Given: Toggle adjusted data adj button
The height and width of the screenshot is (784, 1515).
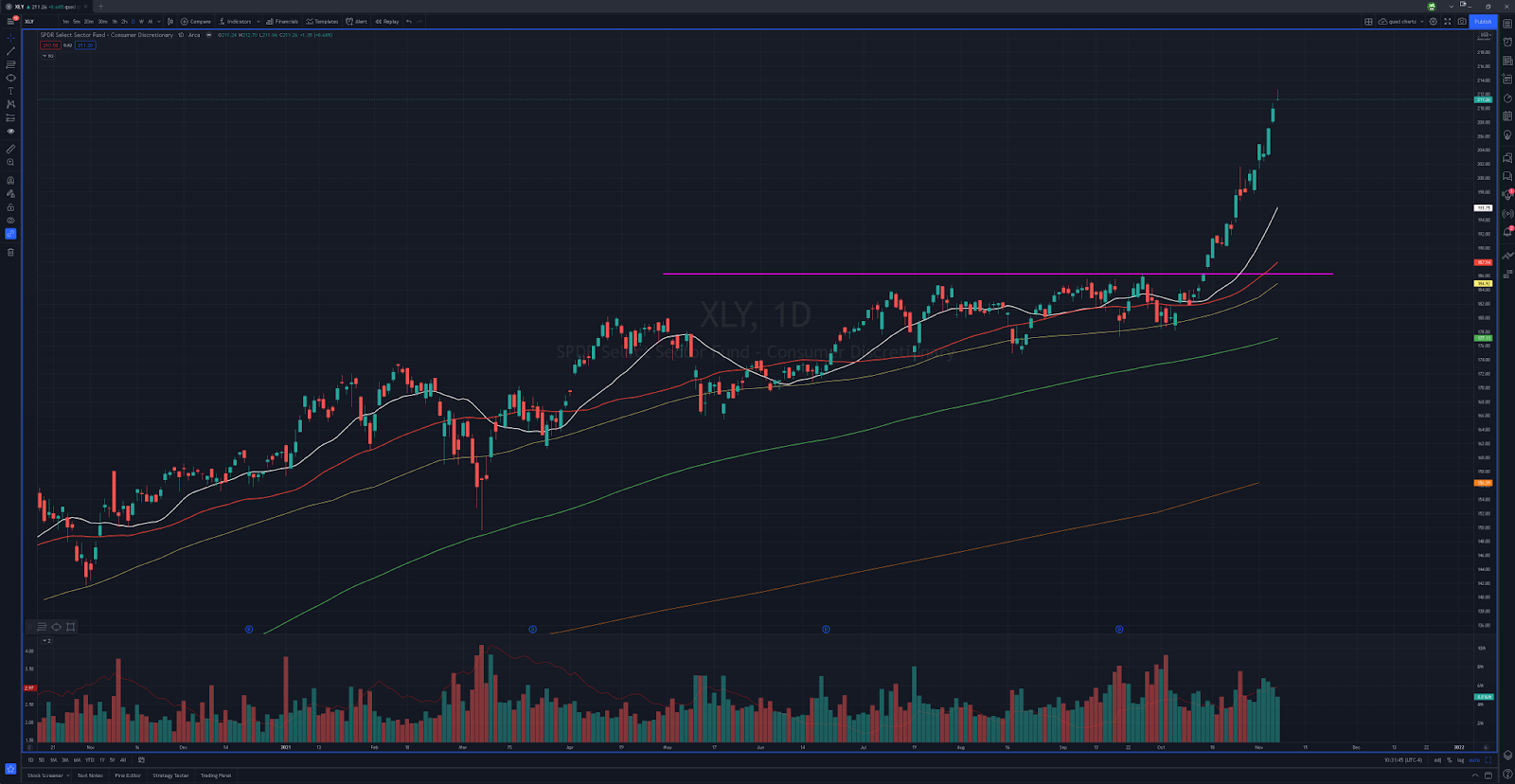Looking at the screenshot, I should click(1437, 759).
